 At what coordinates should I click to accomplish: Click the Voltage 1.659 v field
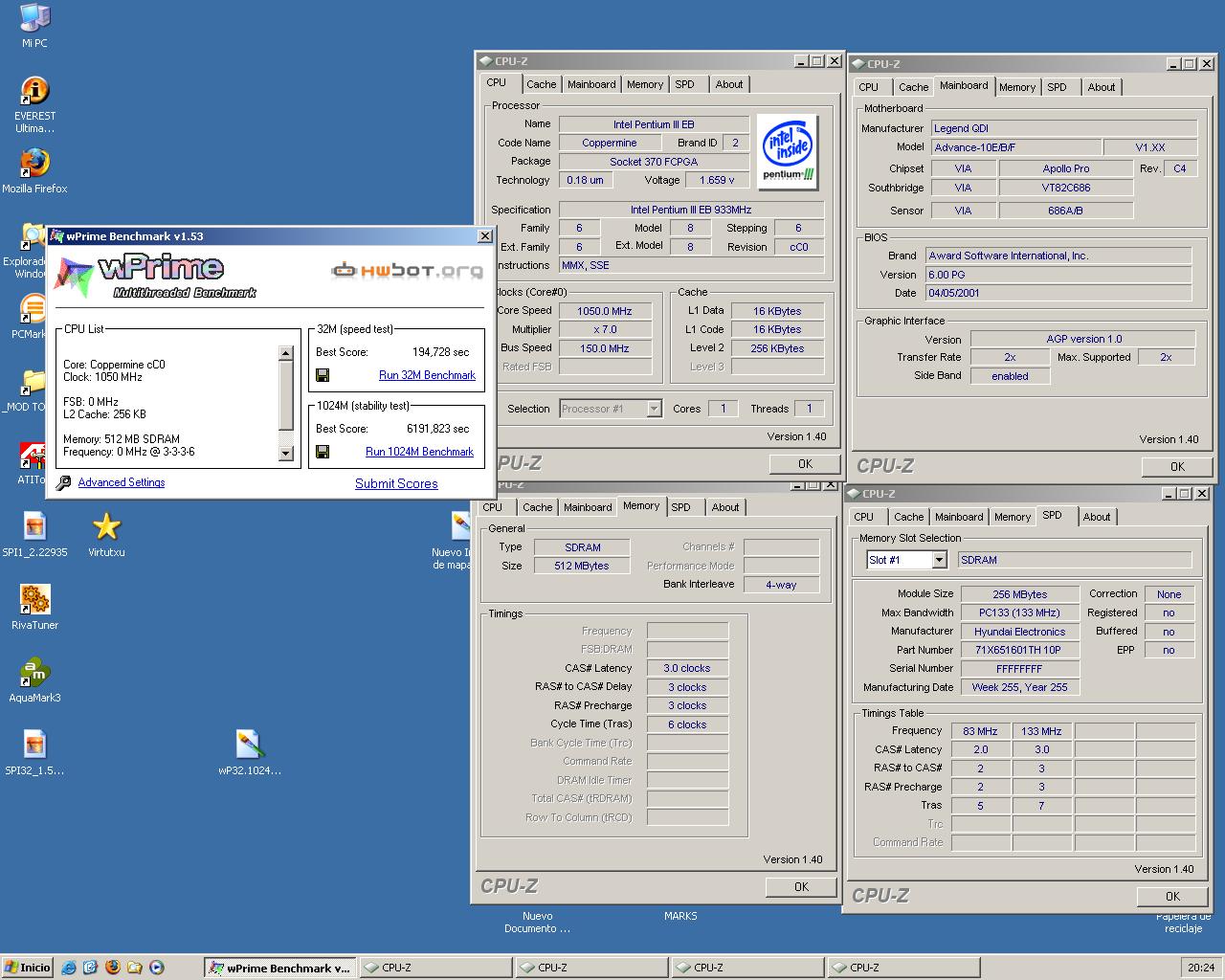[717, 180]
